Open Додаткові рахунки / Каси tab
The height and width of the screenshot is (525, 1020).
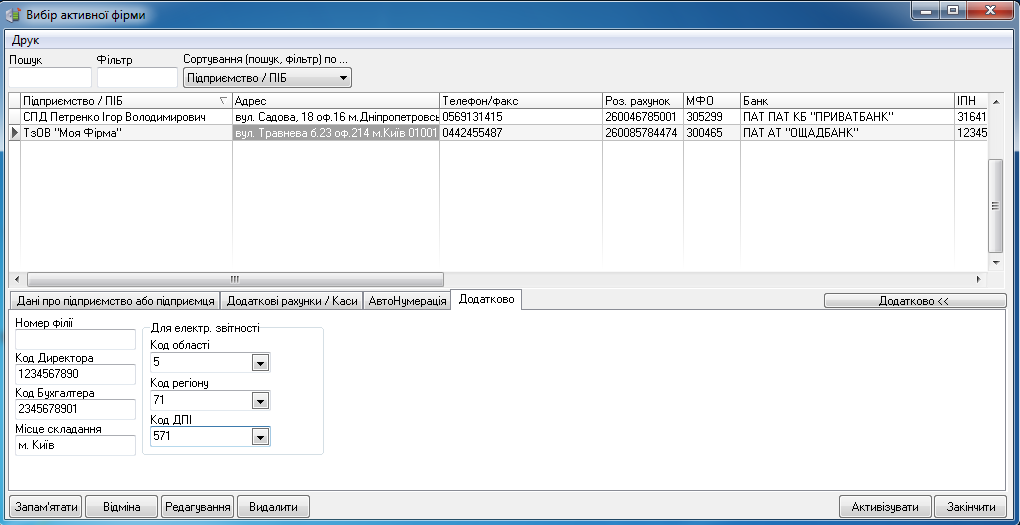tap(291, 300)
